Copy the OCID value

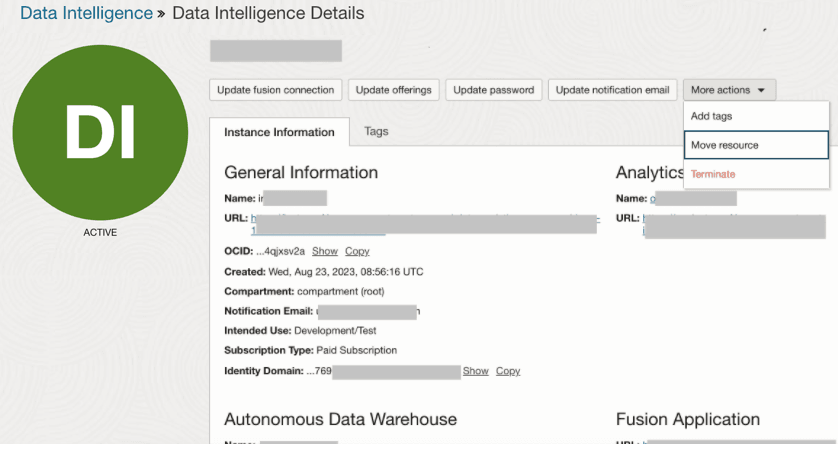point(357,251)
